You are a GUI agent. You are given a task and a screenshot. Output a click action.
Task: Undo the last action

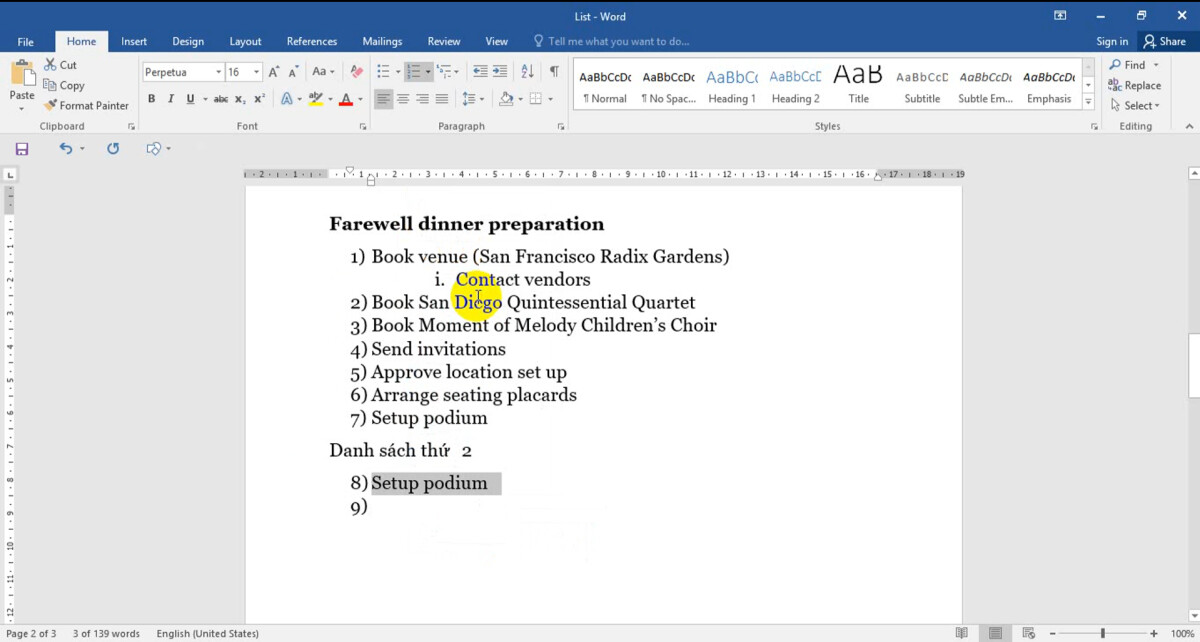point(66,148)
